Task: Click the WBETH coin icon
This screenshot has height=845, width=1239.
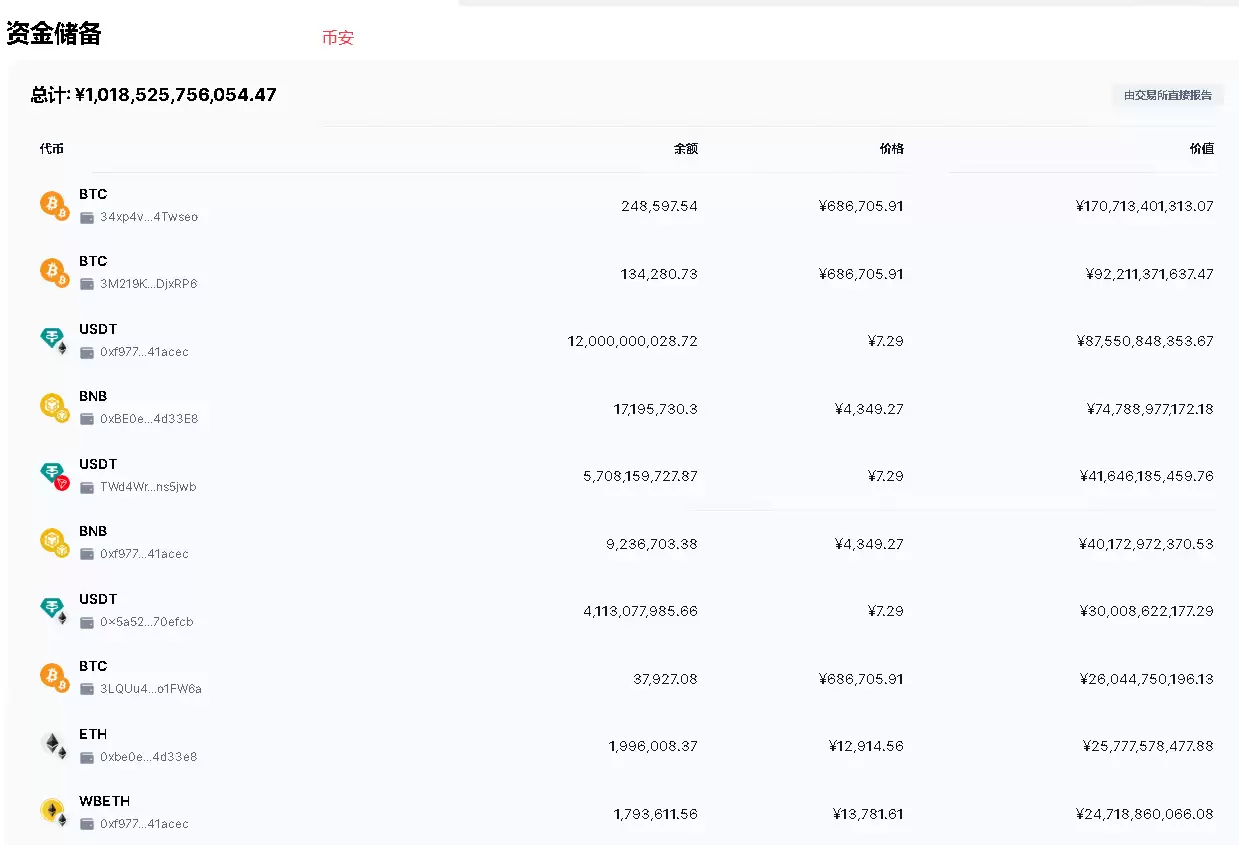Action: point(53,812)
